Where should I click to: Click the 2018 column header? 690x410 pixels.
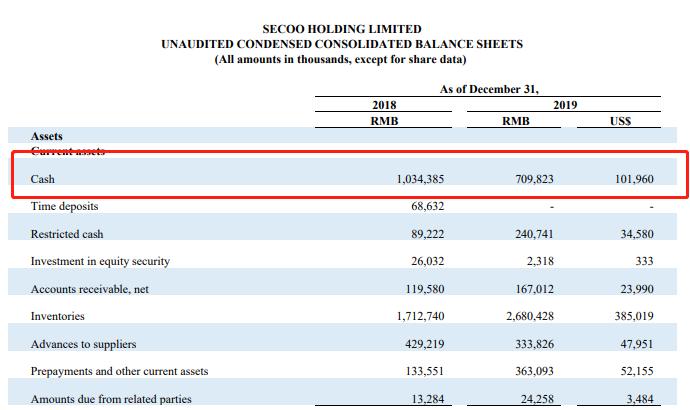click(x=385, y=105)
